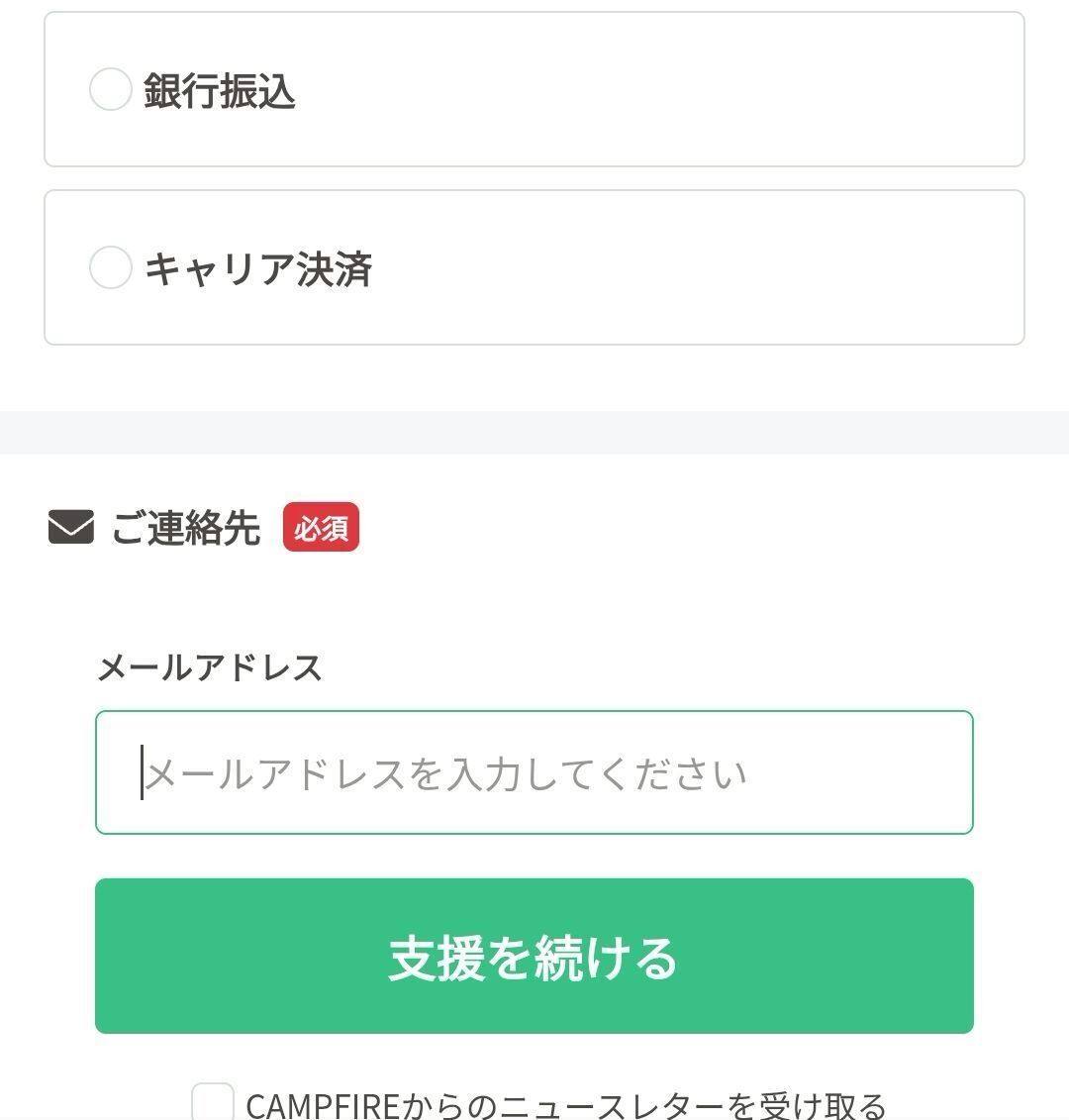
Task: Click the text cursor in the email field
Action: click(x=143, y=772)
